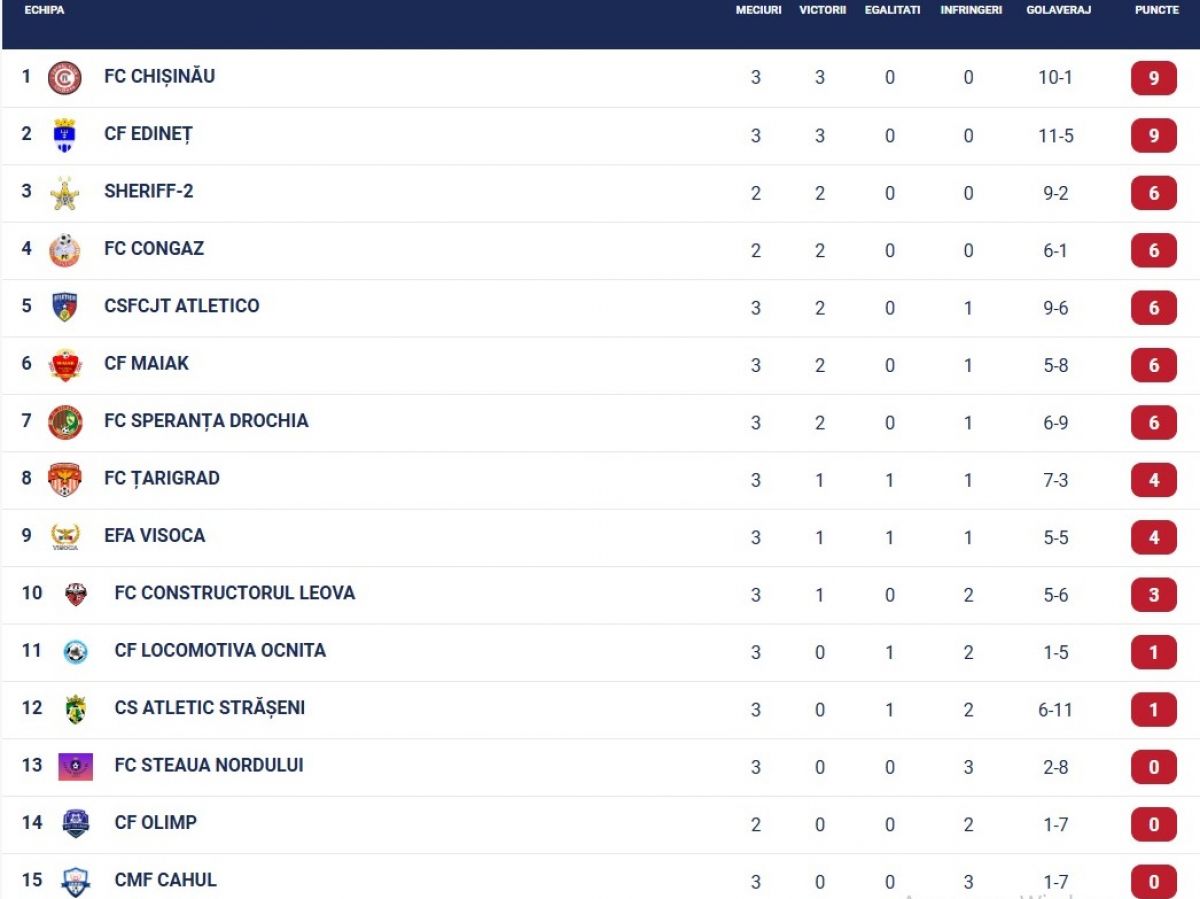Open the CF Locomotiva Ocnita team page
This screenshot has height=899, width=1200.
pyautogui.click(x=220, y=650)
